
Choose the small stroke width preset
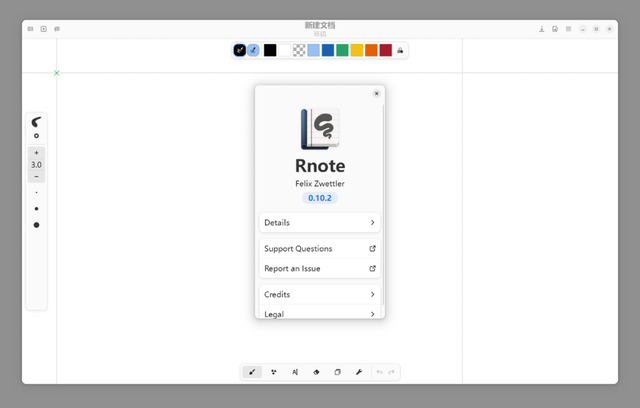[x=36, y=193]
